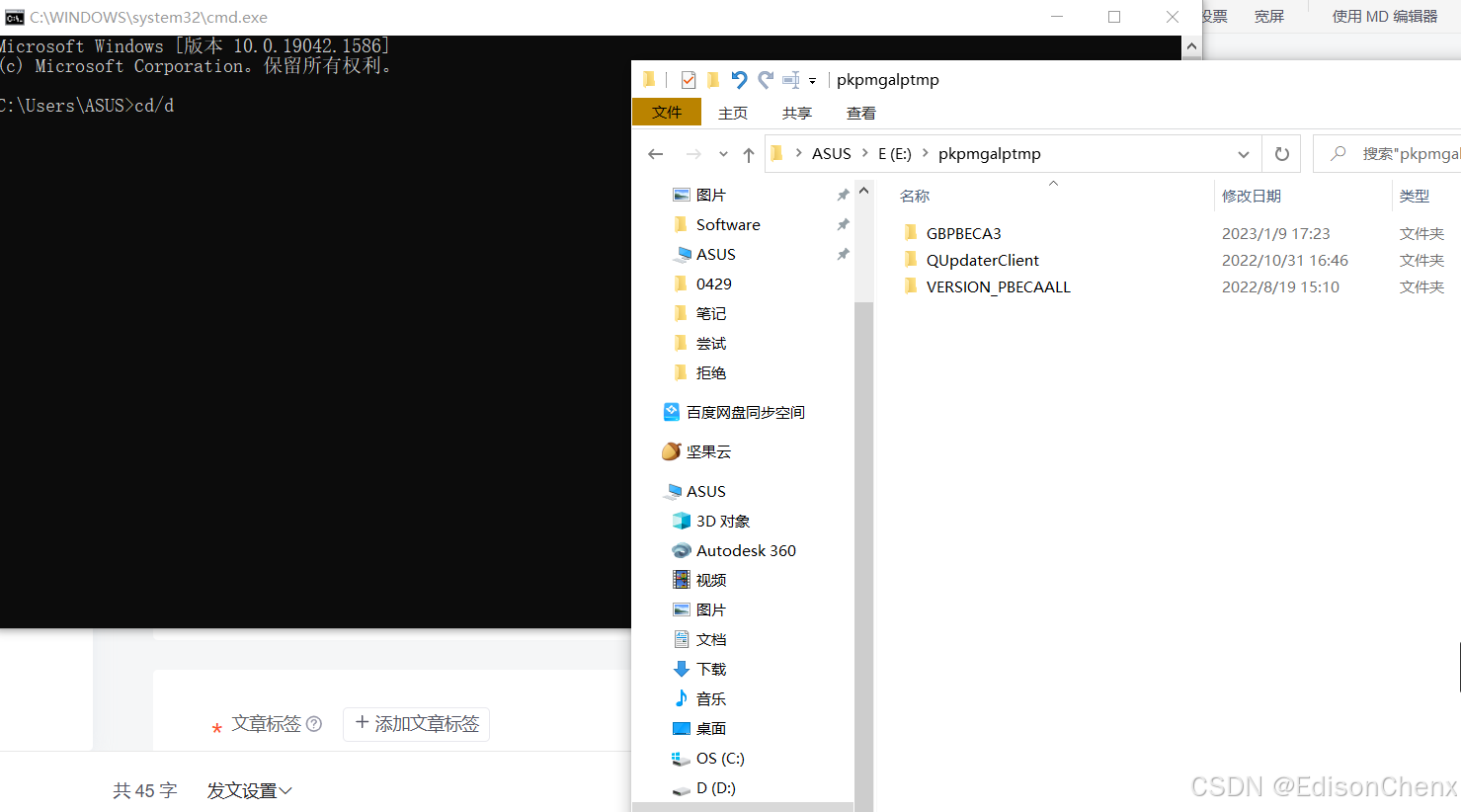Open the 尝试 folder in navigation pane
Image resolution: width=1461 pixels, height=812 pixels.
point(710,343)
